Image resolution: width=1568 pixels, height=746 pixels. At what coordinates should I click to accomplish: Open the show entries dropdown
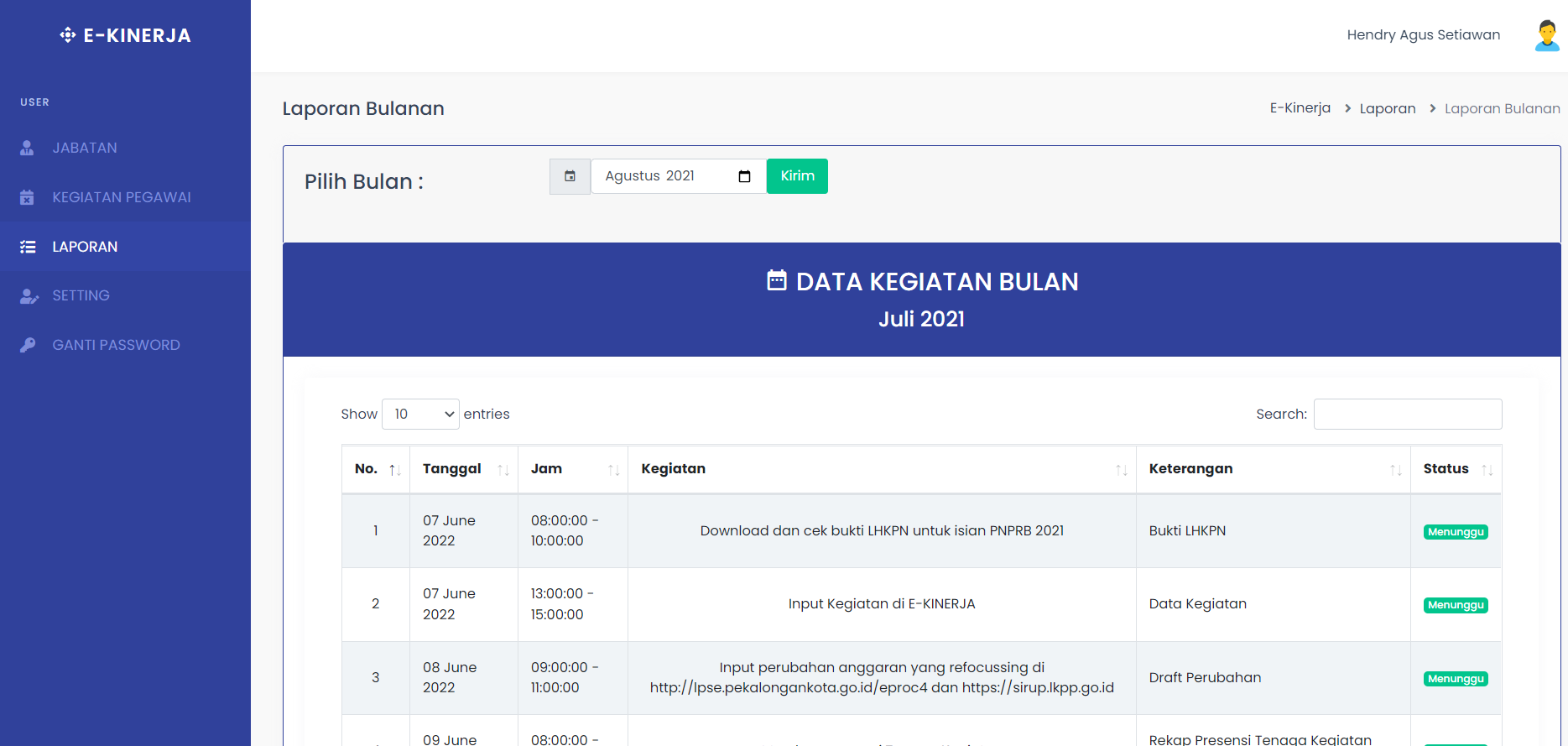tap(420, 415)
